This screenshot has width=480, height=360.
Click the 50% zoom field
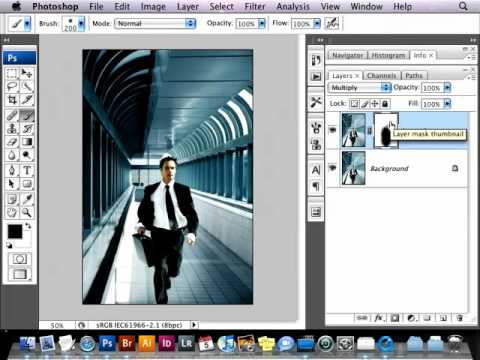[x=57, y=325]
